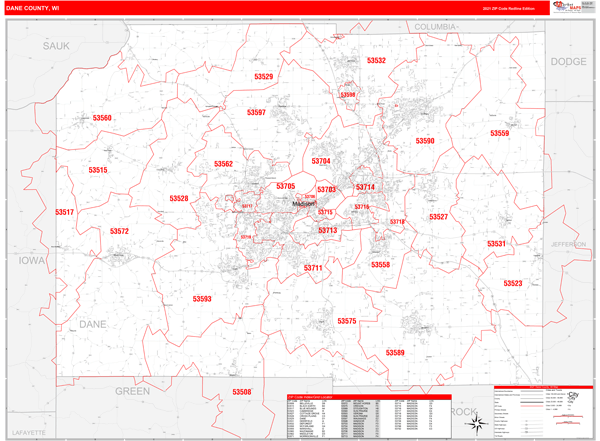Click the IOWA county label
This screenshot has height=441, width=600.
[32, 260]
